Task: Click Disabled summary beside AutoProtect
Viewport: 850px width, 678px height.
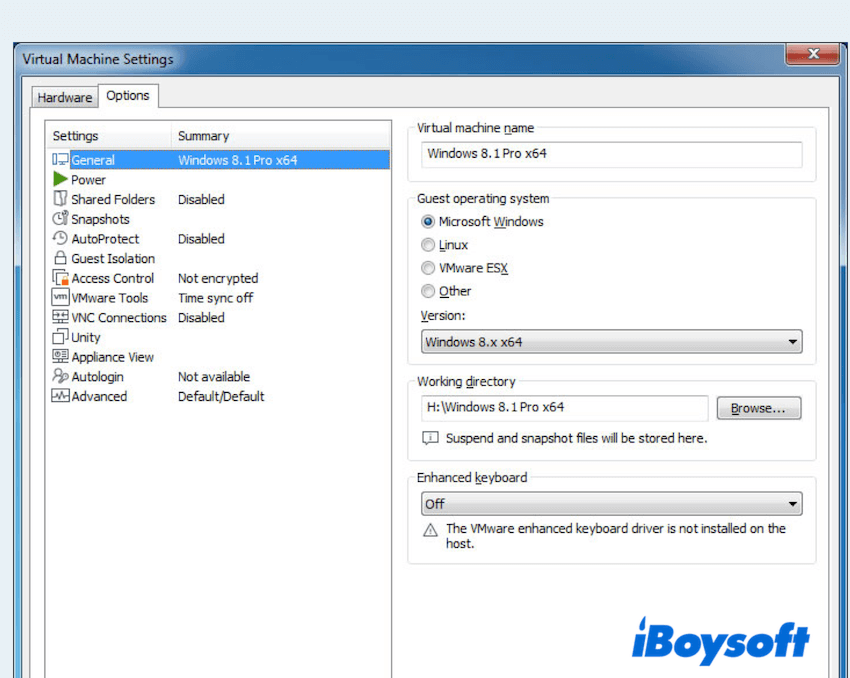Action: pos(201,238)
